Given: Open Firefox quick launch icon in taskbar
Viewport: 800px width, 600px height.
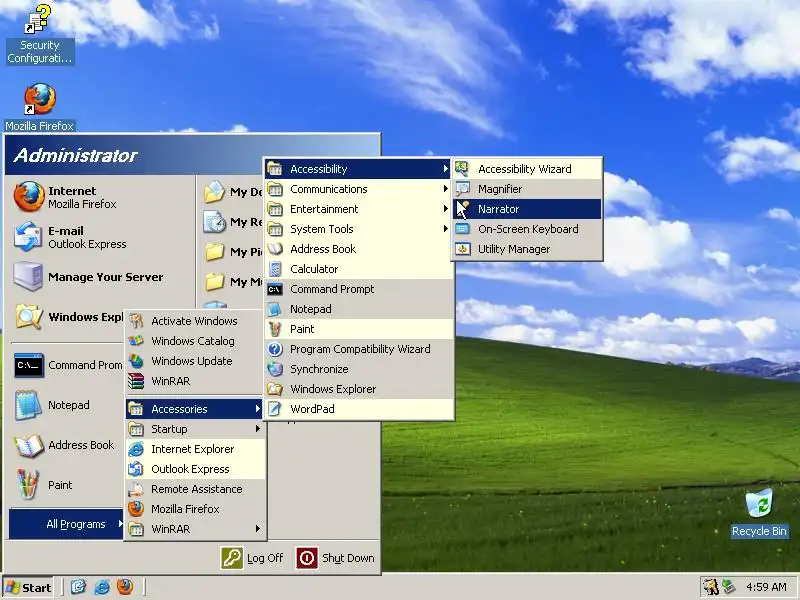Looking at the screenshot, I should coord(125,587).
